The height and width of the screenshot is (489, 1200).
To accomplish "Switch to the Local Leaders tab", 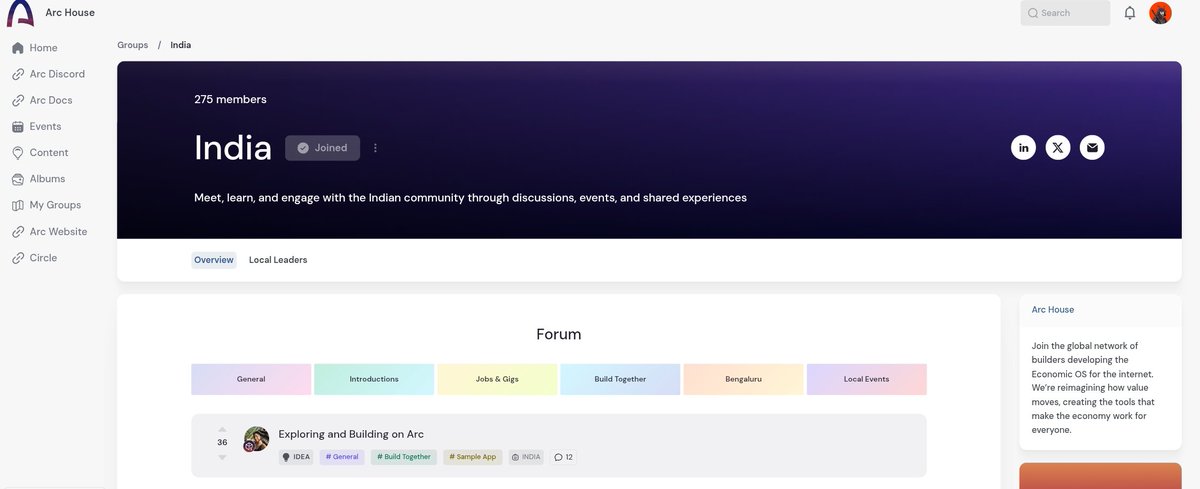I will click(x=278, y=260).
